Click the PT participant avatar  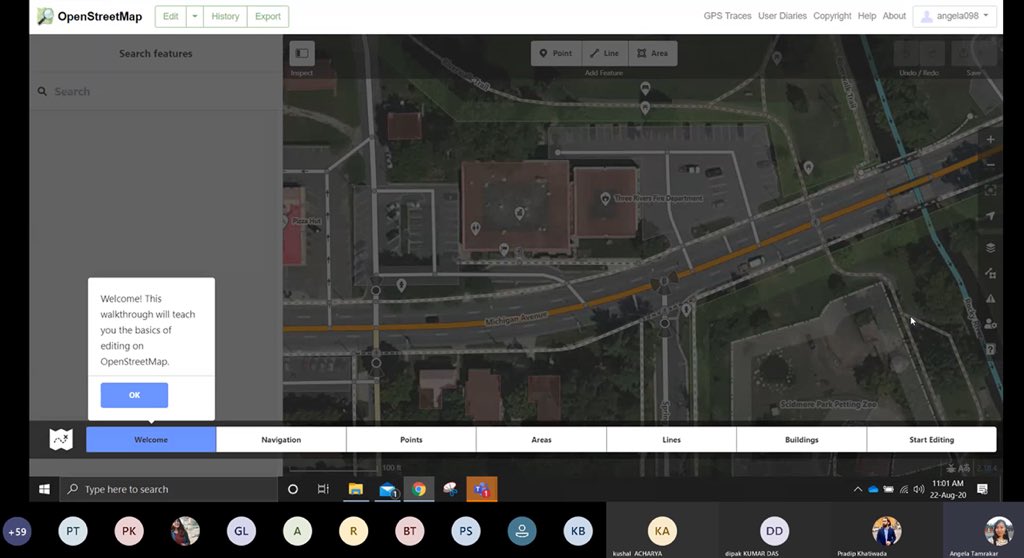coord(72,532)
